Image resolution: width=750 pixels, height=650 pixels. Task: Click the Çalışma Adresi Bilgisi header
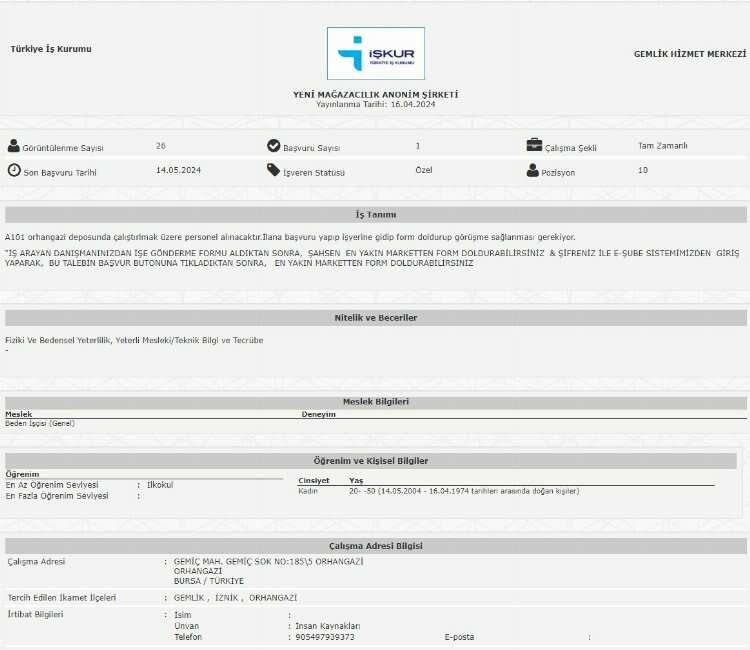375,546
